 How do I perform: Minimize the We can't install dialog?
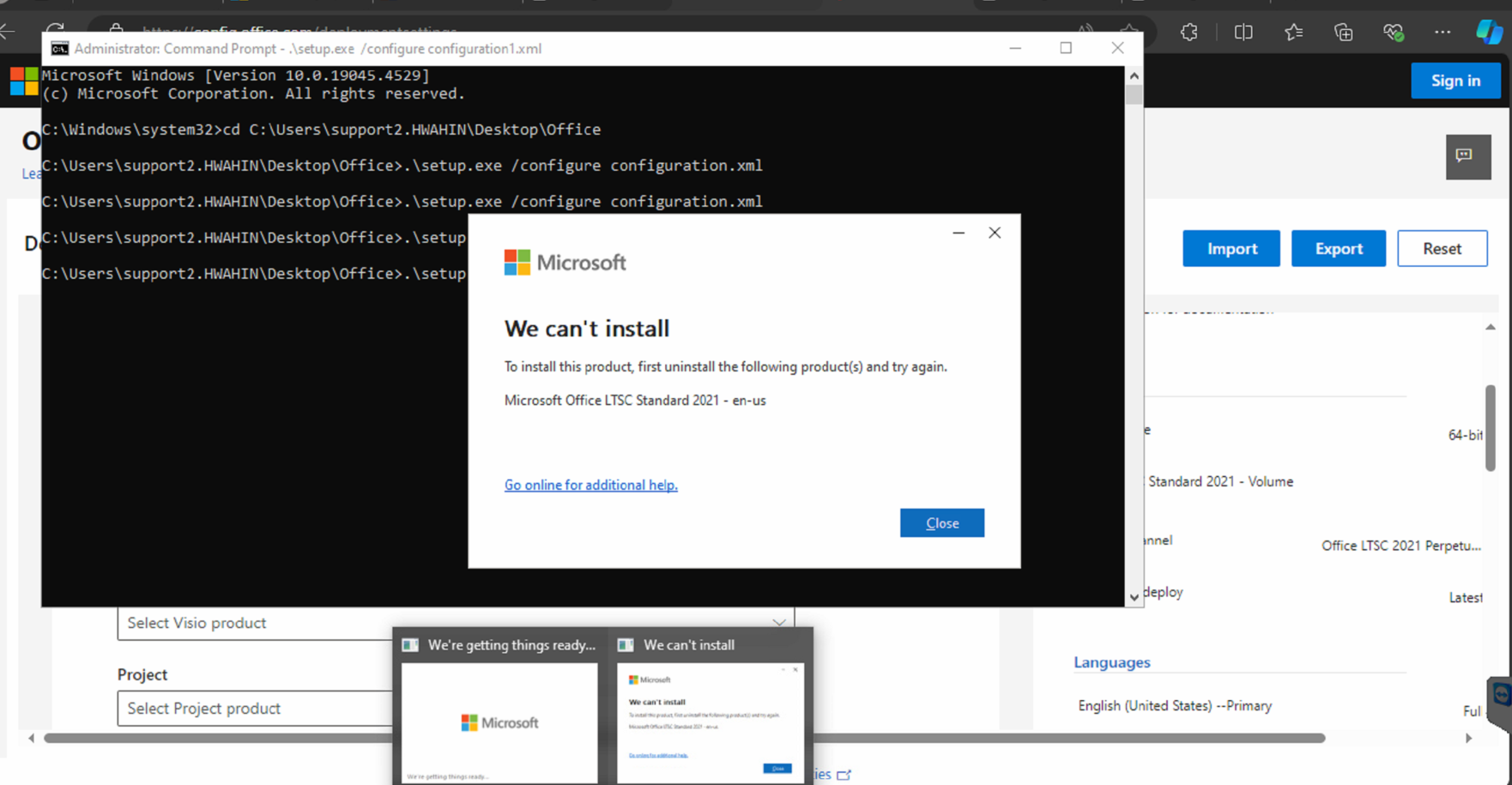(x=959, y=232)
